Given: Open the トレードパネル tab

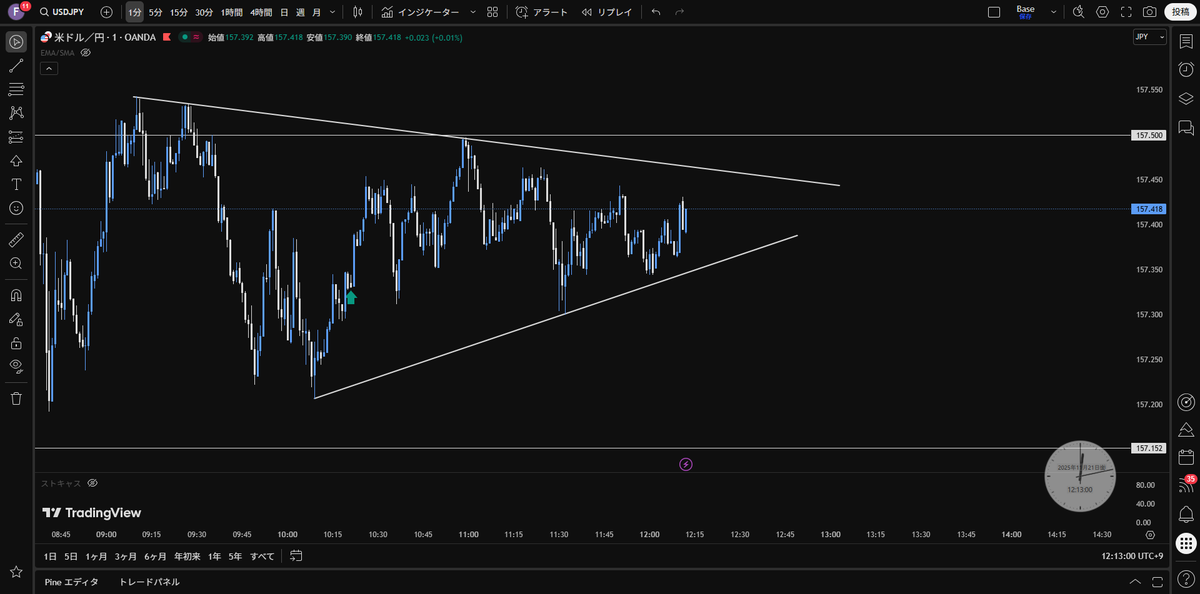Looking at the screenshot, I should (149, 581).
